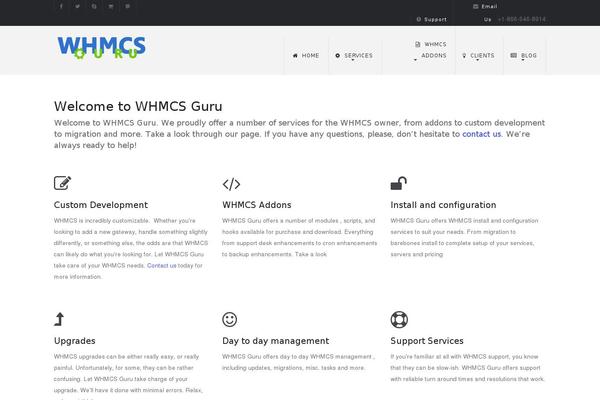
Task: Open the Email Us link
Action: [x=485, y=13]
